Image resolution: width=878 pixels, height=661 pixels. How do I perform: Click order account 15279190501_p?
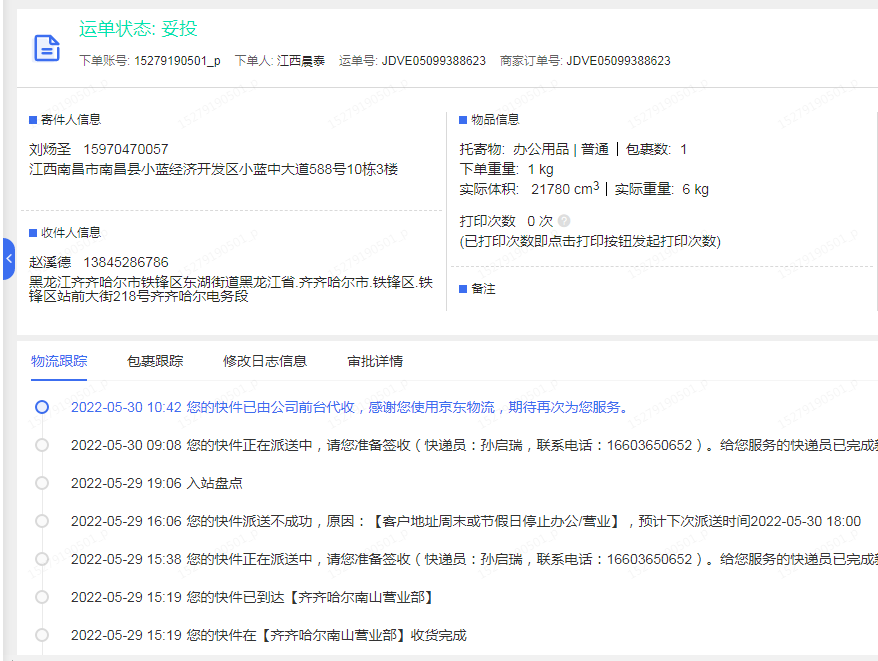tap(177, 60)
